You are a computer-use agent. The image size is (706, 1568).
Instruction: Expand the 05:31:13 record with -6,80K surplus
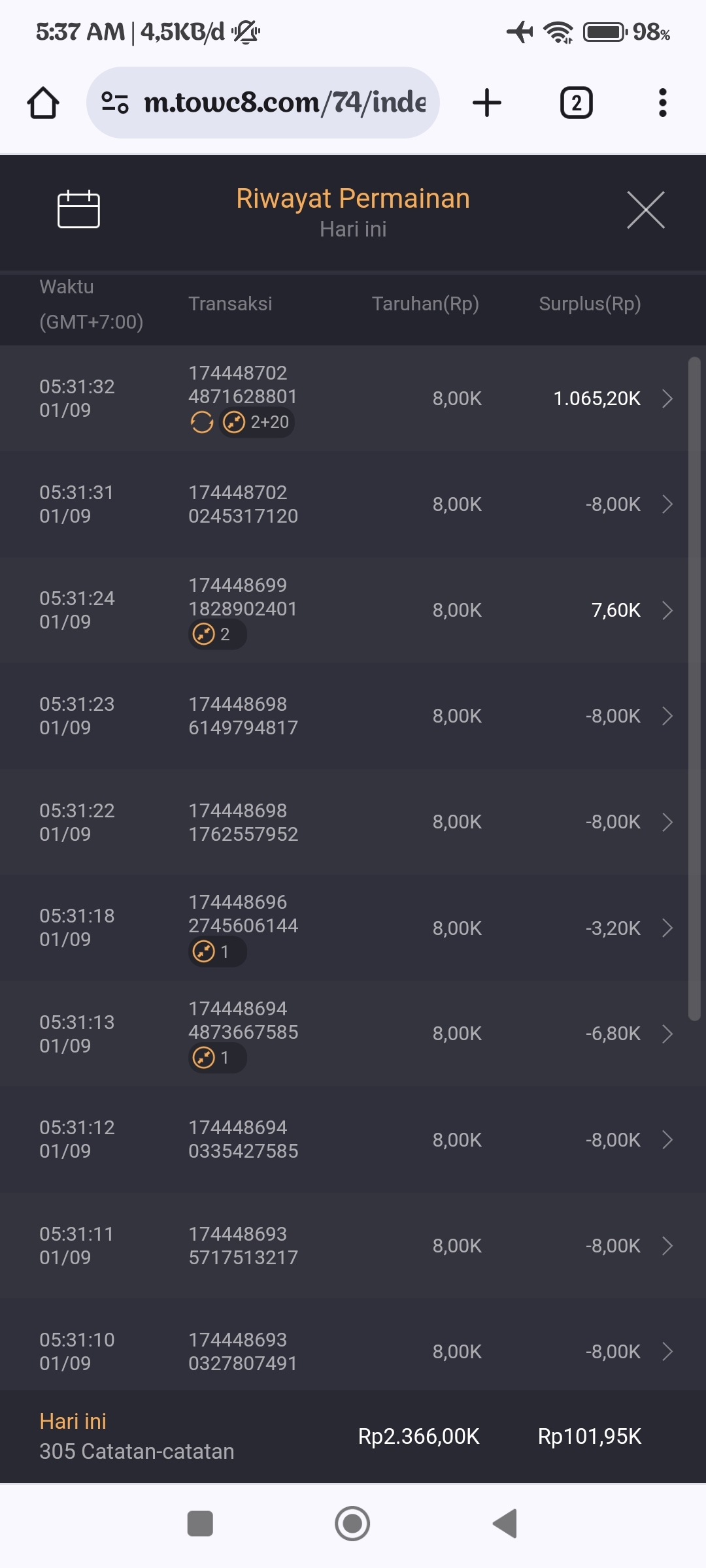(667, 1034)
